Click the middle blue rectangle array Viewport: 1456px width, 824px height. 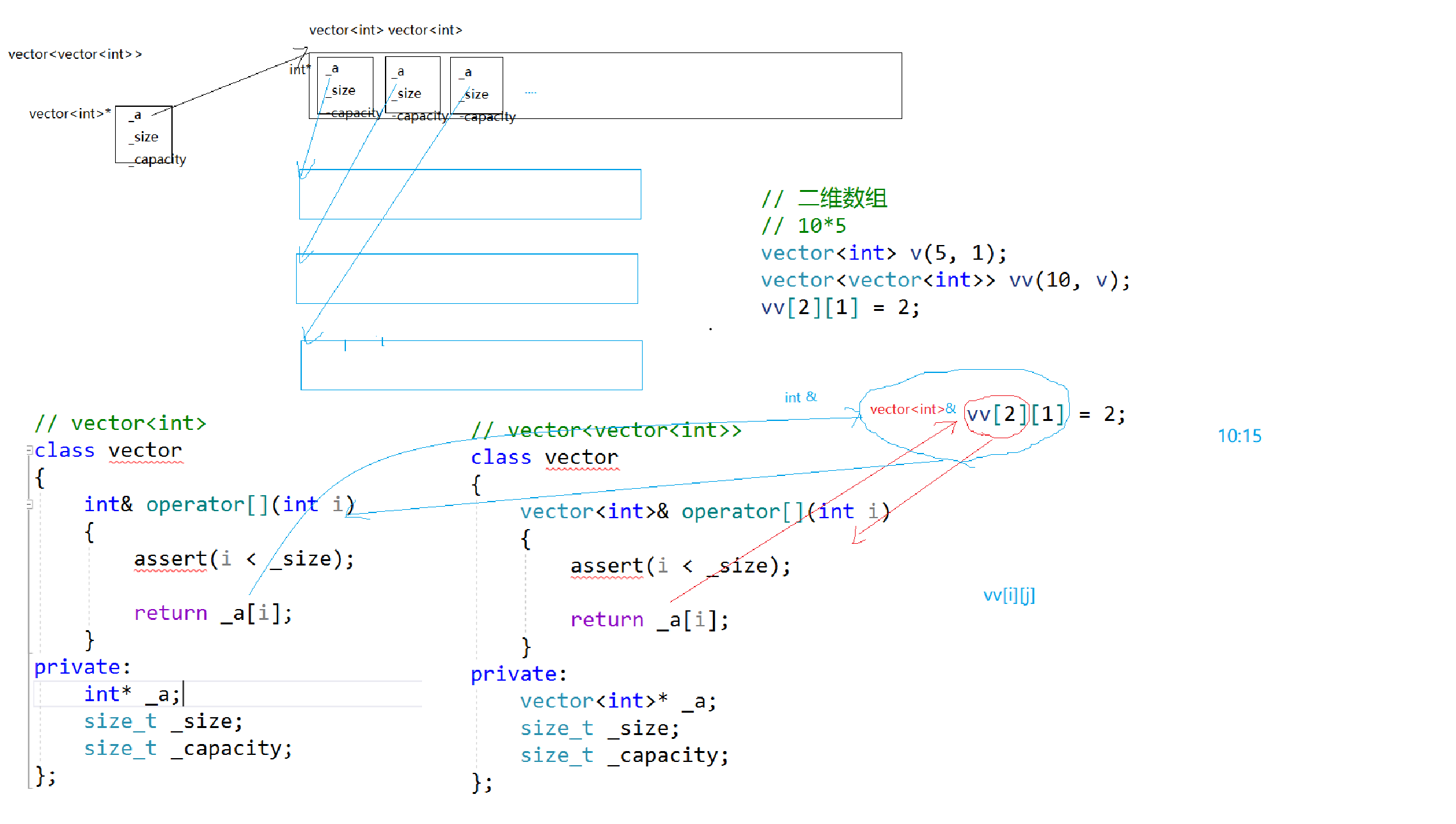tap(467, 279)
